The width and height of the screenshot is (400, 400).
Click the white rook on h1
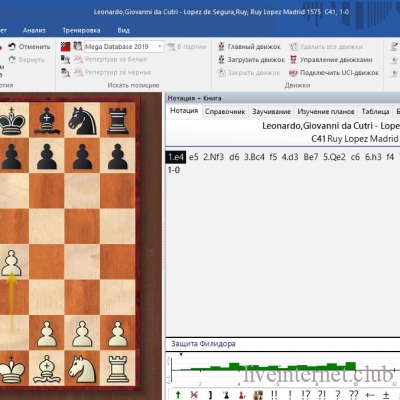point(118,369)
